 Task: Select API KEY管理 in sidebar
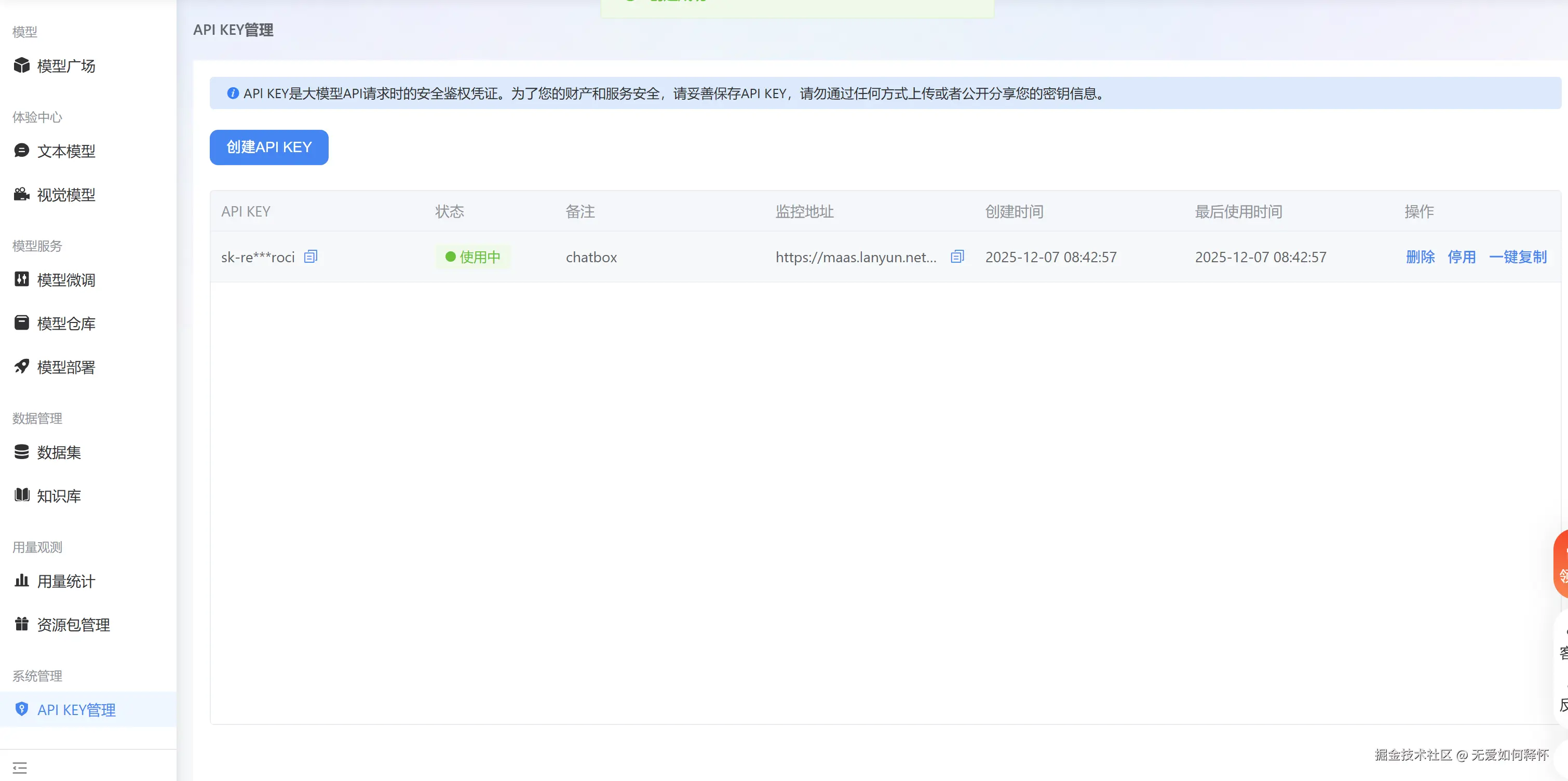pos(76,710)
